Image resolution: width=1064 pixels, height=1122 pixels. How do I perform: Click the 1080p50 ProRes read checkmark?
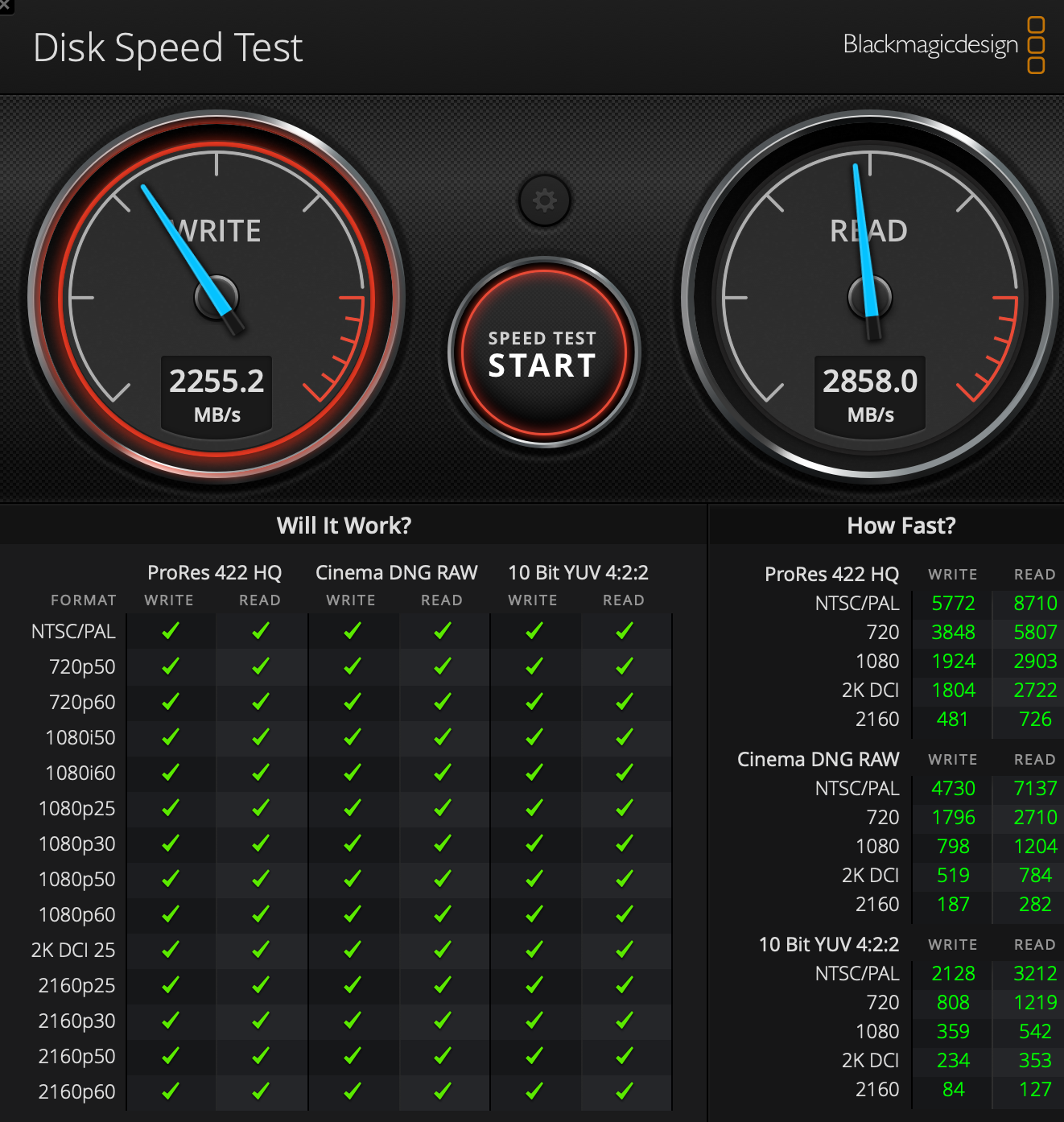tap(260, 880)
